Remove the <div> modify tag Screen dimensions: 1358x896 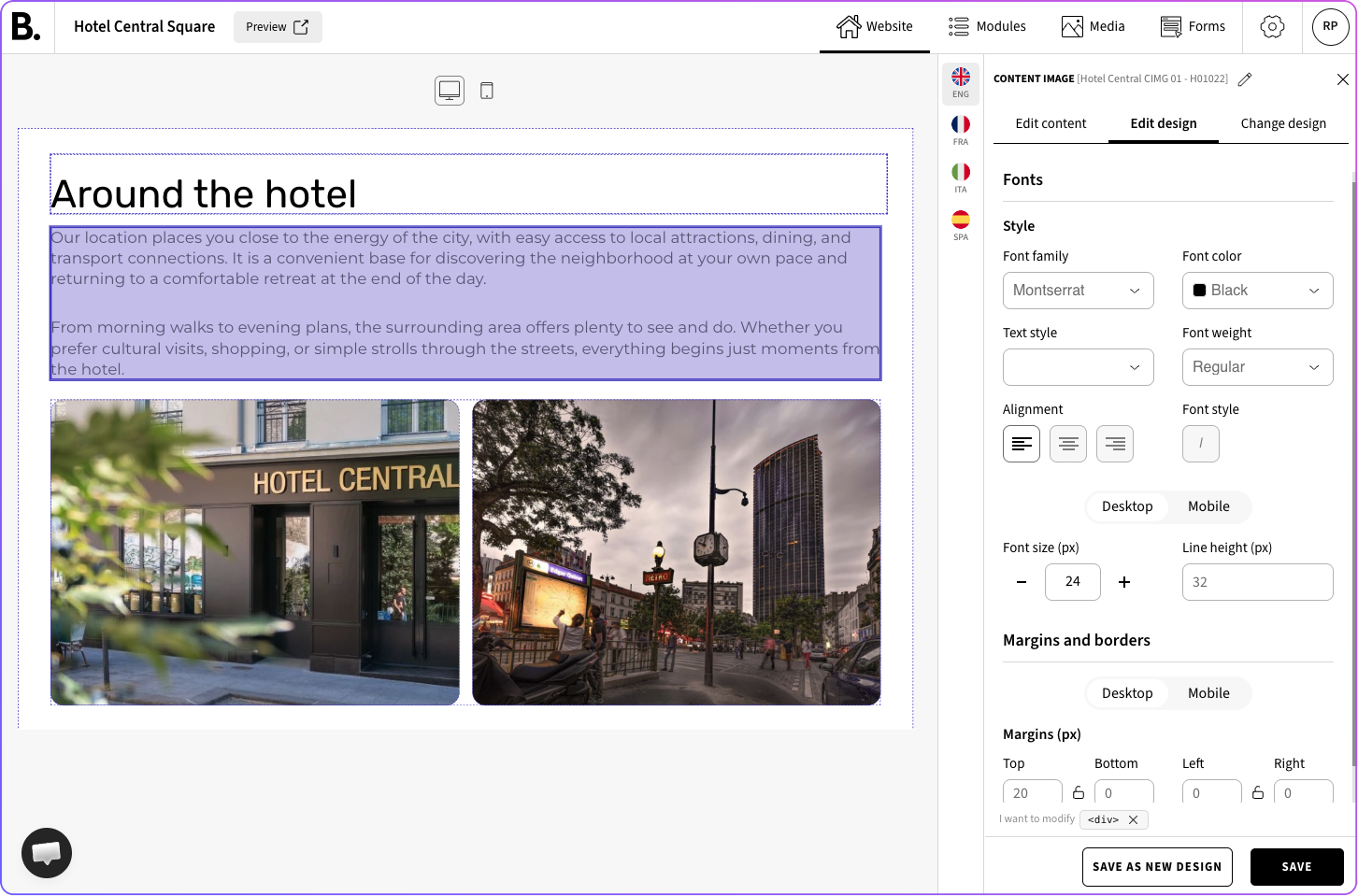tap(1133, 820)
